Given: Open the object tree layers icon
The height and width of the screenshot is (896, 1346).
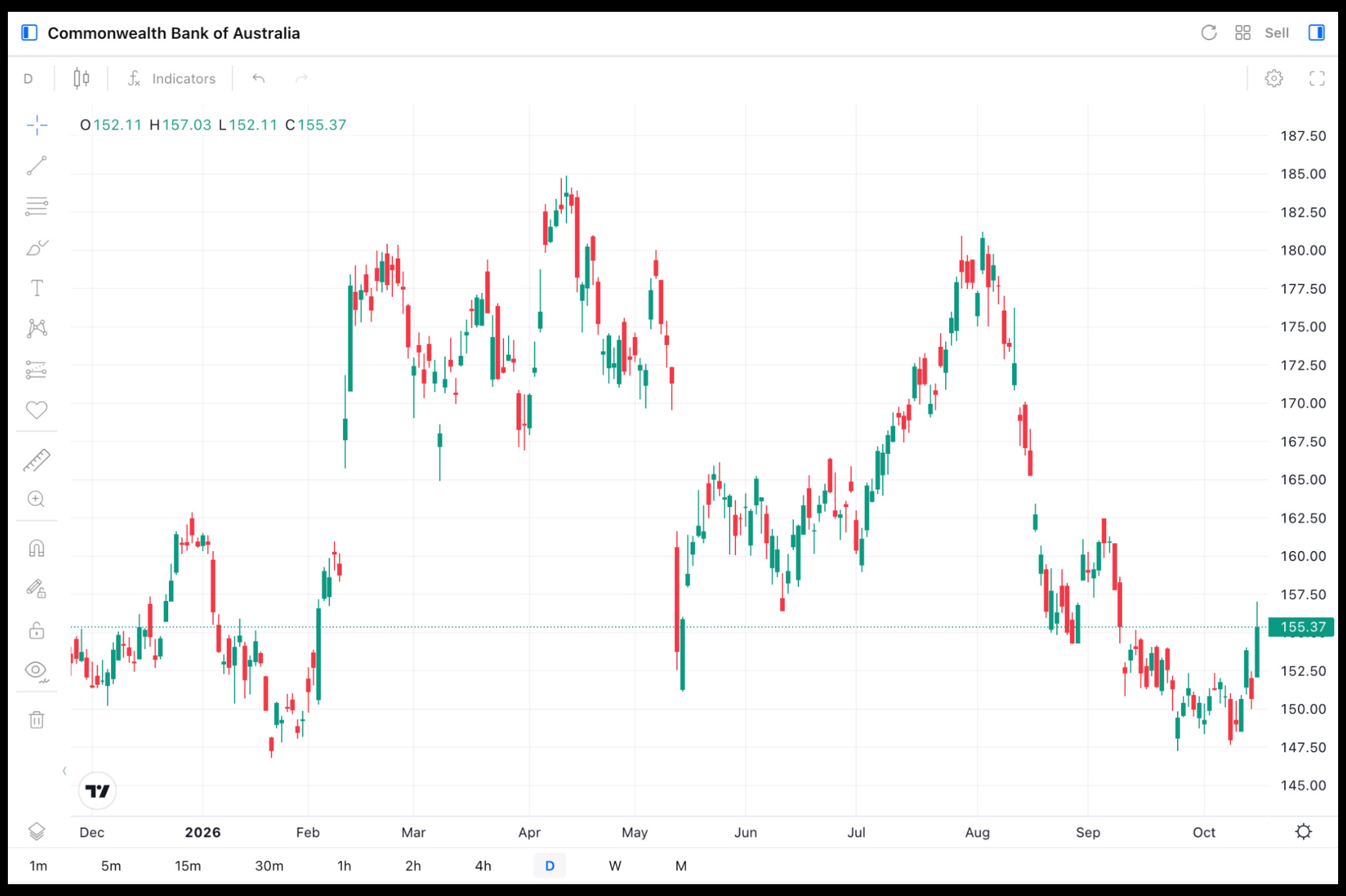Looking at the screenshot, I should coord(37,832).
